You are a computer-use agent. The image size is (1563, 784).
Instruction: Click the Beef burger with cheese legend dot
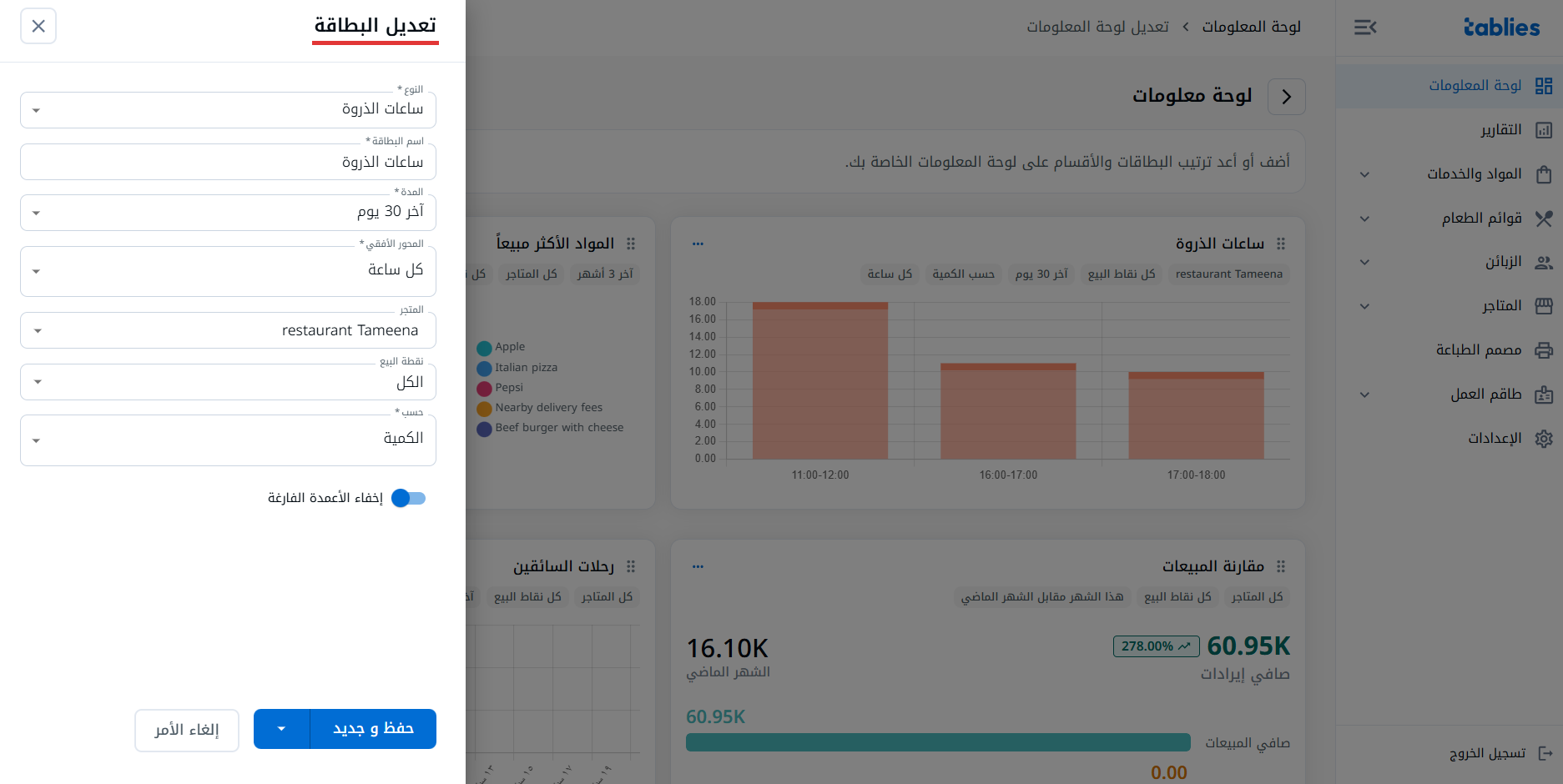pyautogui.click(x=484, y=429)
